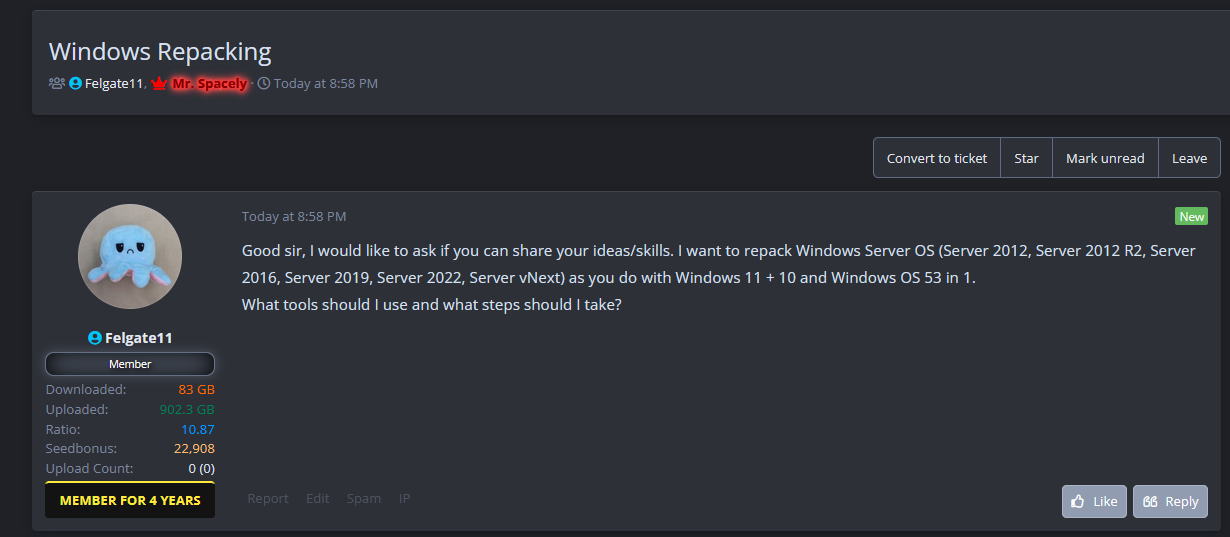Click the clock icon before Today at 8:58 PM
Viewport: 1230px width, 537px height.
pos(264,84)
